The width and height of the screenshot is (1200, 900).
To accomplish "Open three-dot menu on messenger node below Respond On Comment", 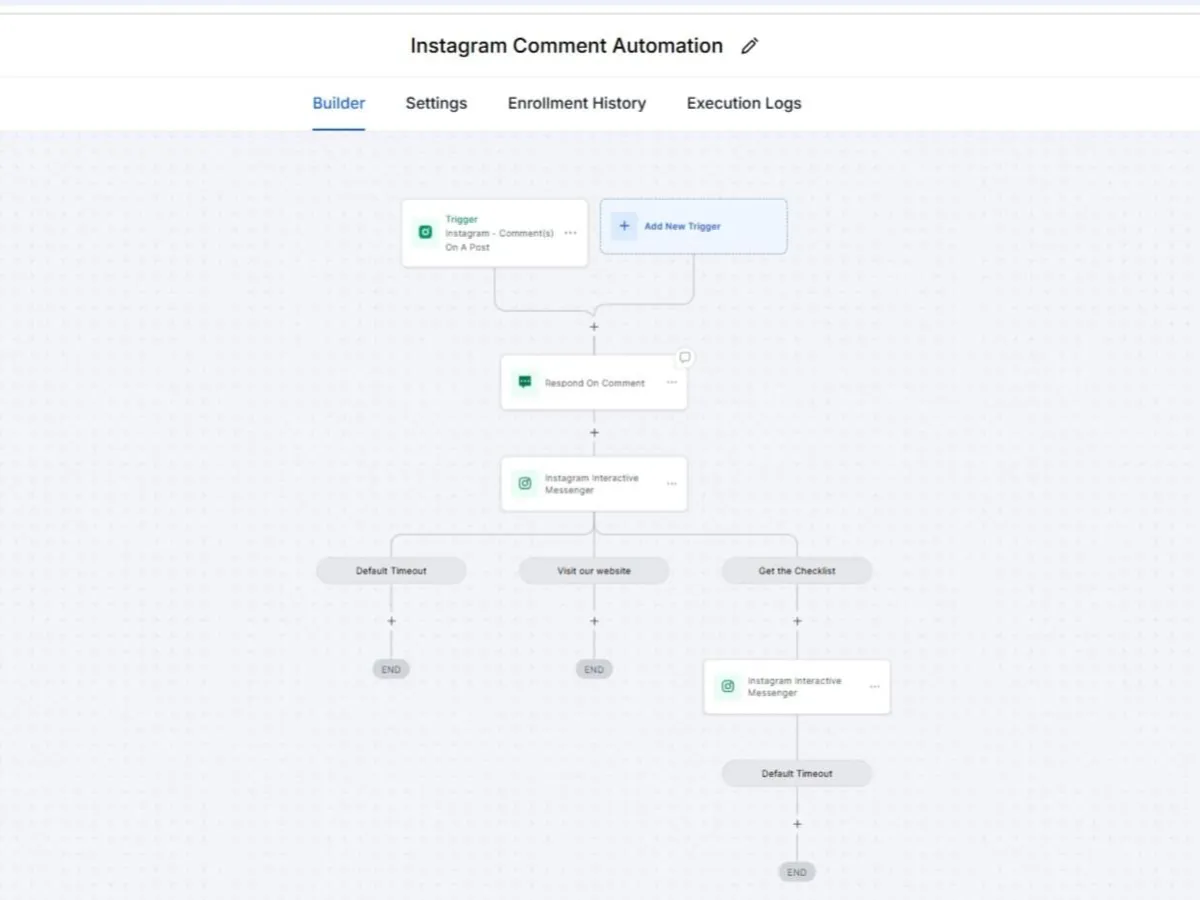I will (x=671, y=484).
